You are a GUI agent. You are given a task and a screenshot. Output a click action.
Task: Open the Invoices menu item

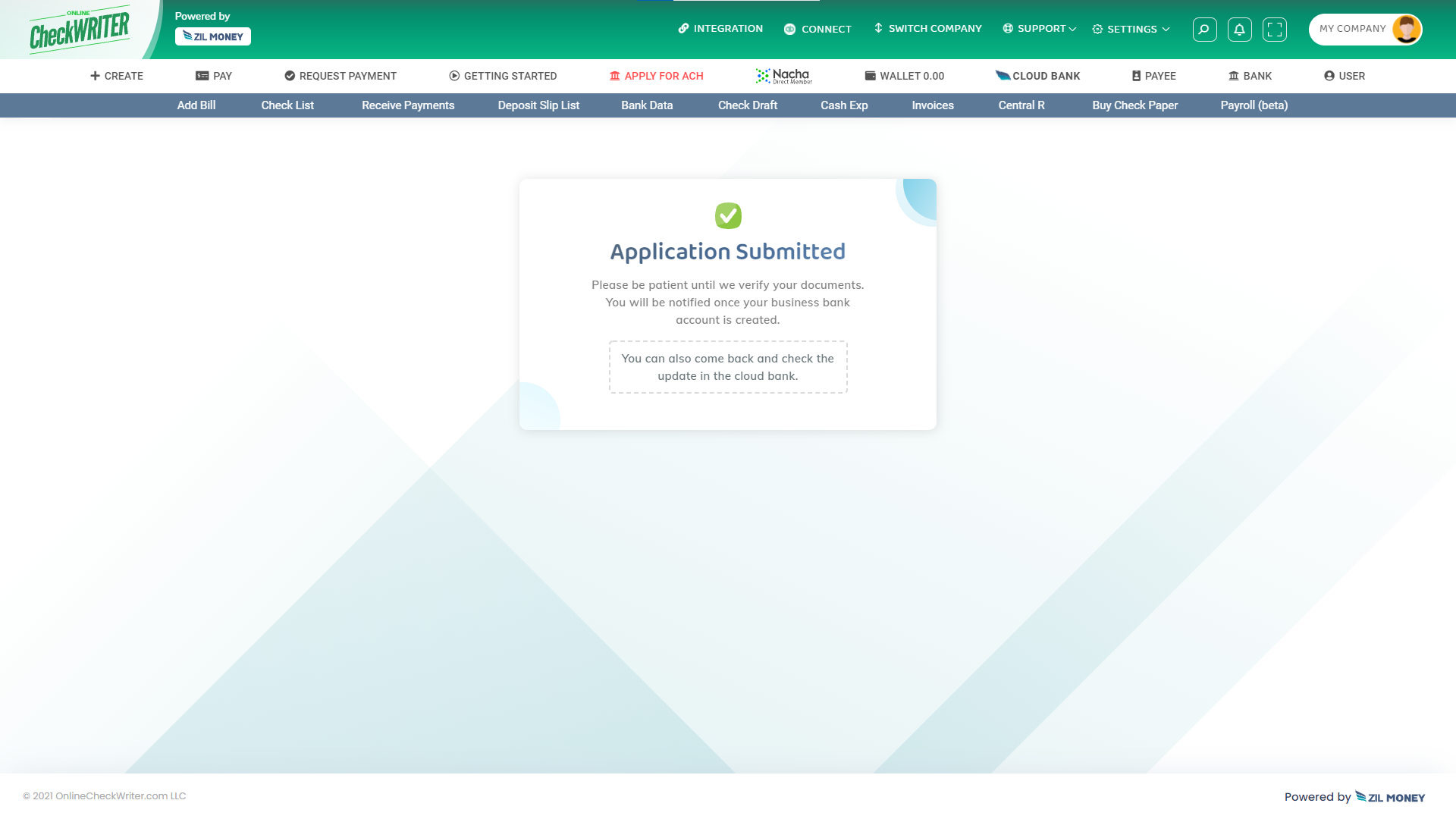click(x=932, y=105)
